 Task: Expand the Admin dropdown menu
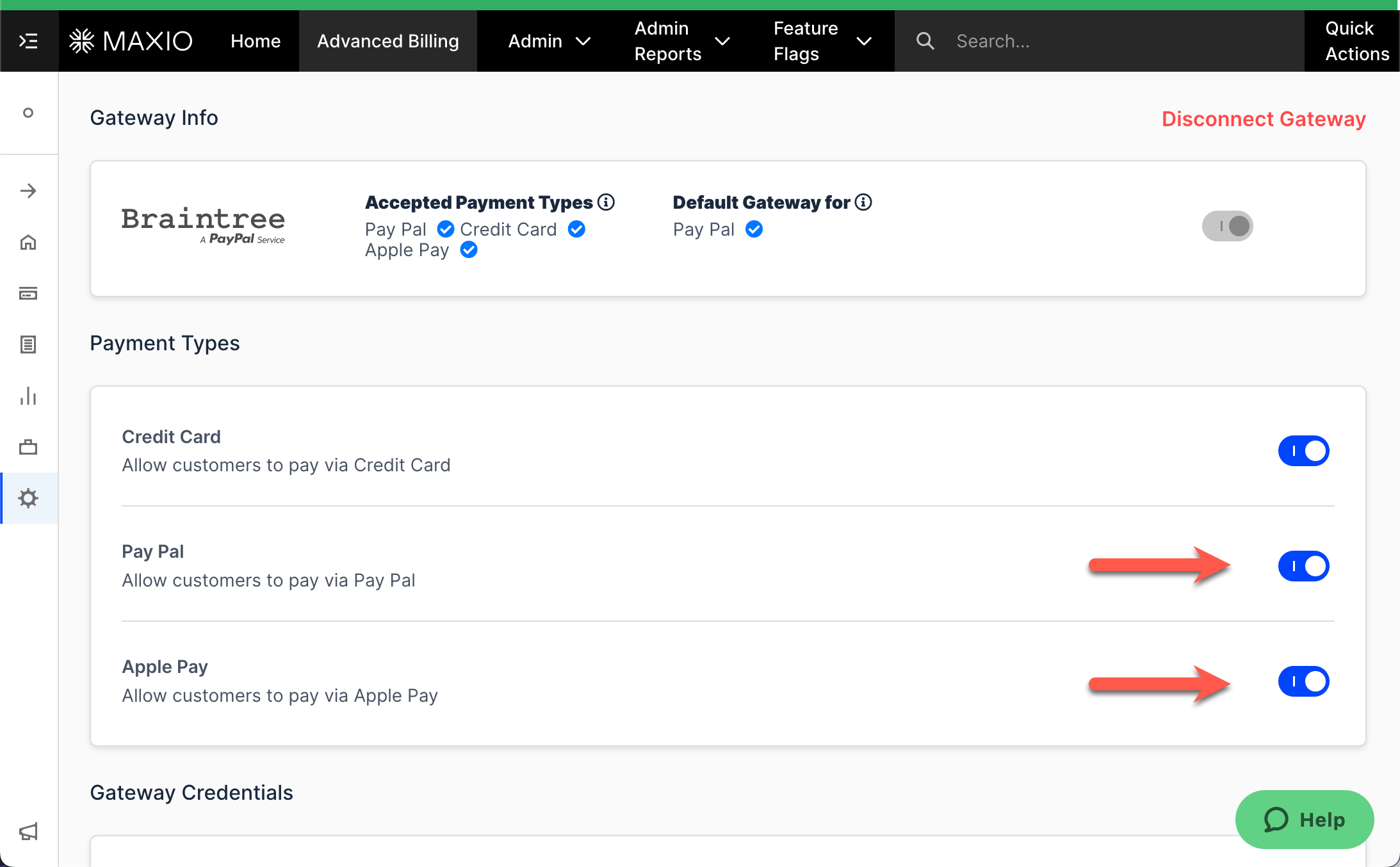pyautogui.click(x=549, y=41)
